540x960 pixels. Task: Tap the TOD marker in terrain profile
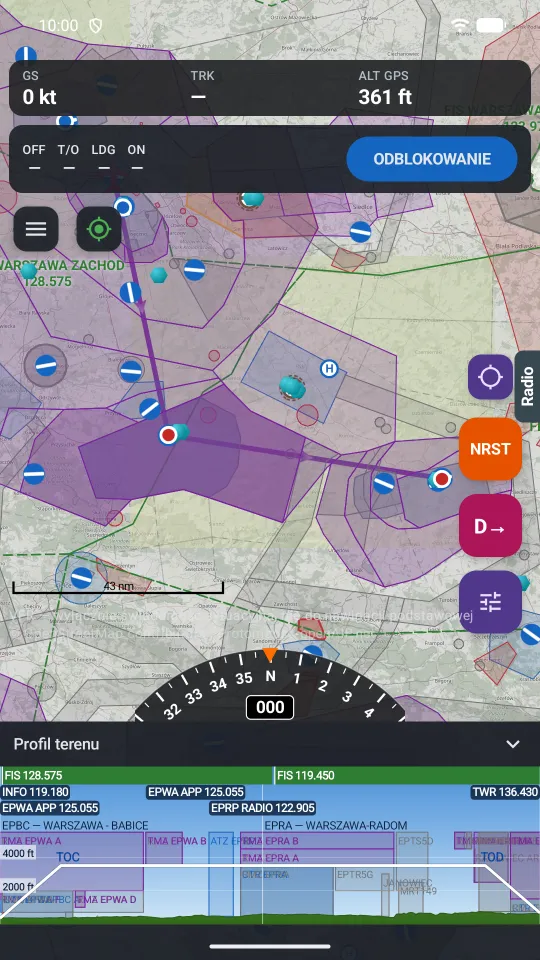coord(492,857)
